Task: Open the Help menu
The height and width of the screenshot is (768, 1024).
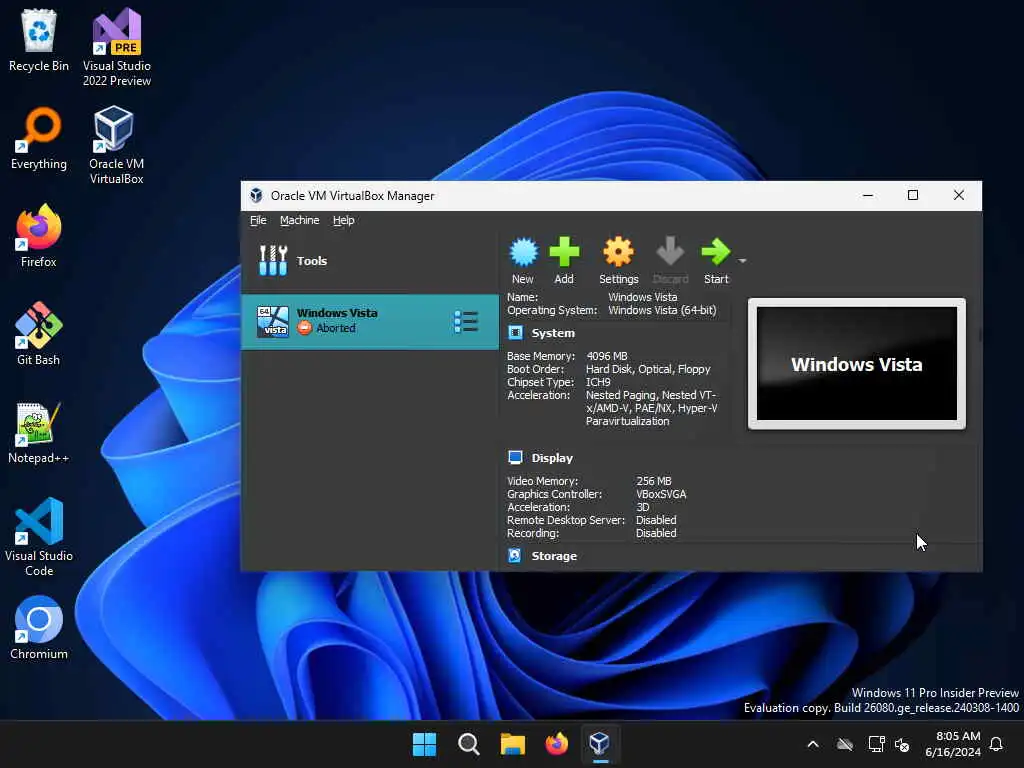Action: point(344,220)
